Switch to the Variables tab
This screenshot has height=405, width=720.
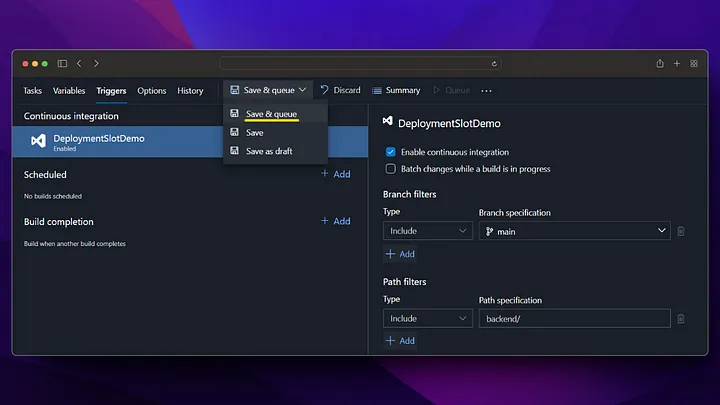tap(69, 90)
